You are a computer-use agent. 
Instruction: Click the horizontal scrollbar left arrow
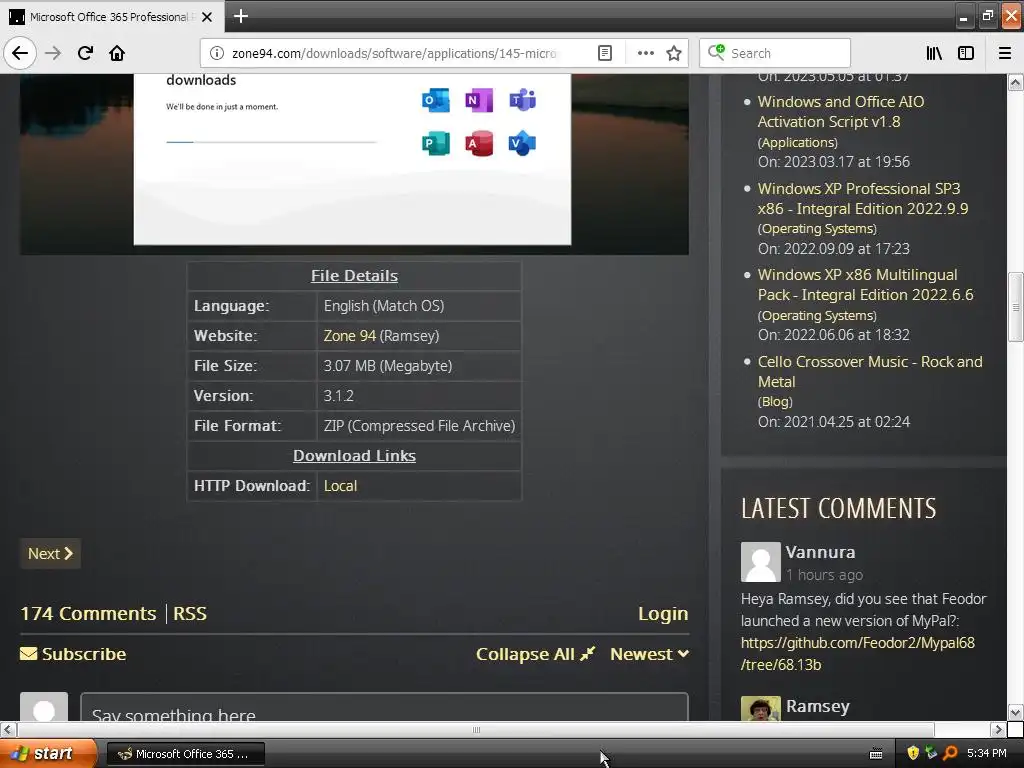[8, 729]
